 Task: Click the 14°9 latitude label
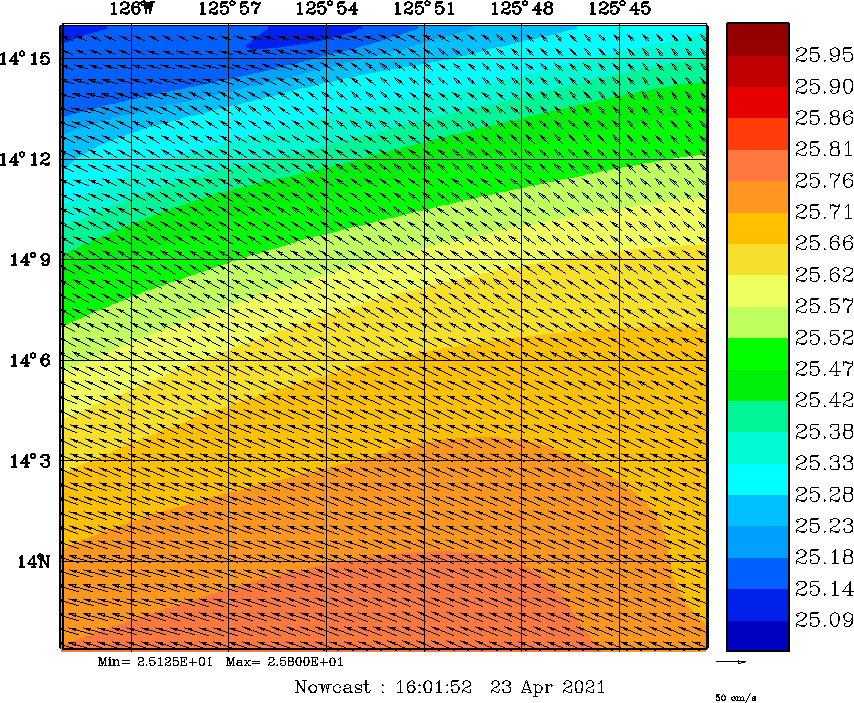coord(30,259)
